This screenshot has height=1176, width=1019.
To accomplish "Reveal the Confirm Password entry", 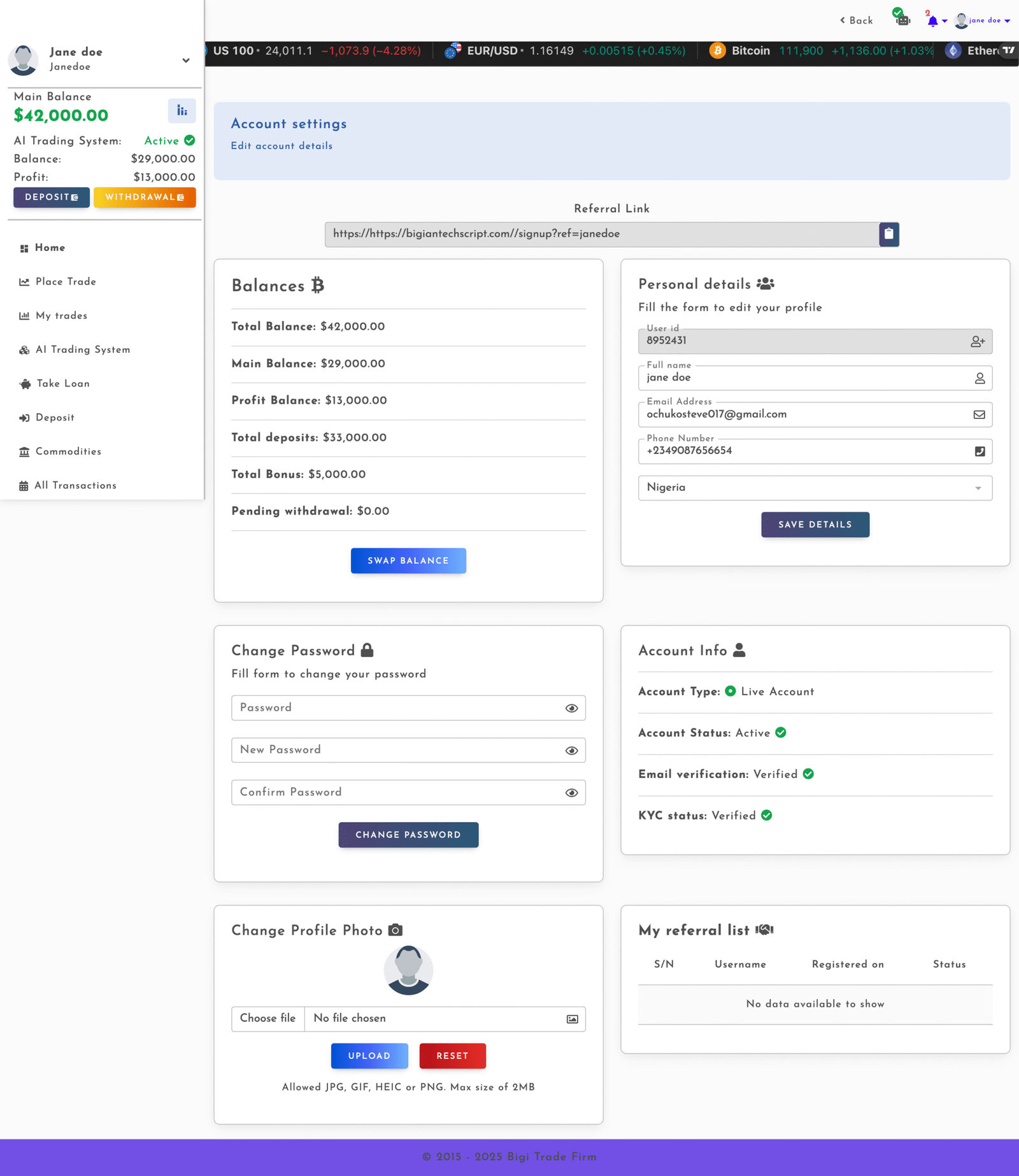I will 571,793.
